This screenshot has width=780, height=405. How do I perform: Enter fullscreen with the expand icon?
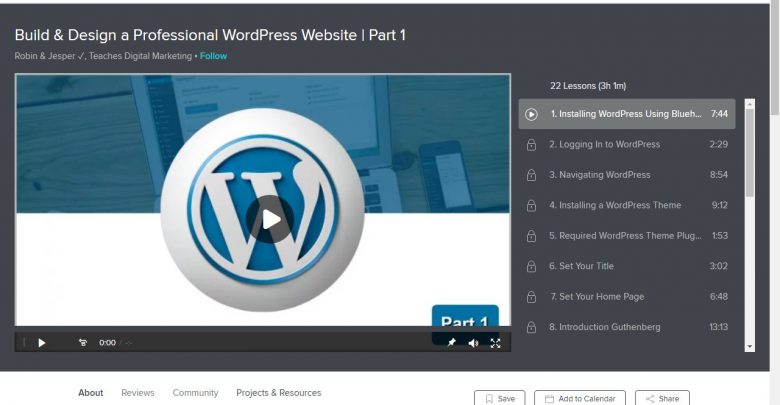pyautogui.click(x=495, y=343)
